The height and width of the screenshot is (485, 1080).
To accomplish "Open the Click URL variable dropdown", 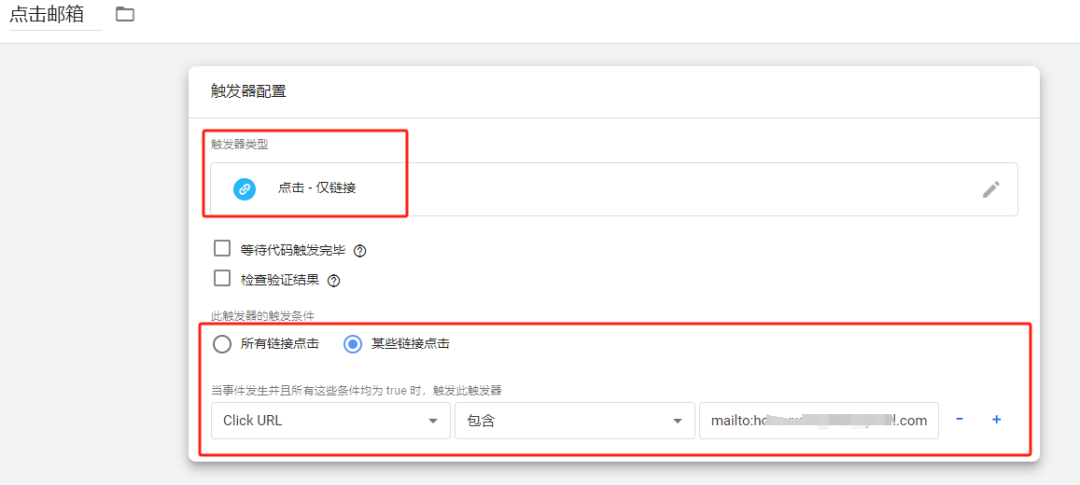I will [331, 420].
